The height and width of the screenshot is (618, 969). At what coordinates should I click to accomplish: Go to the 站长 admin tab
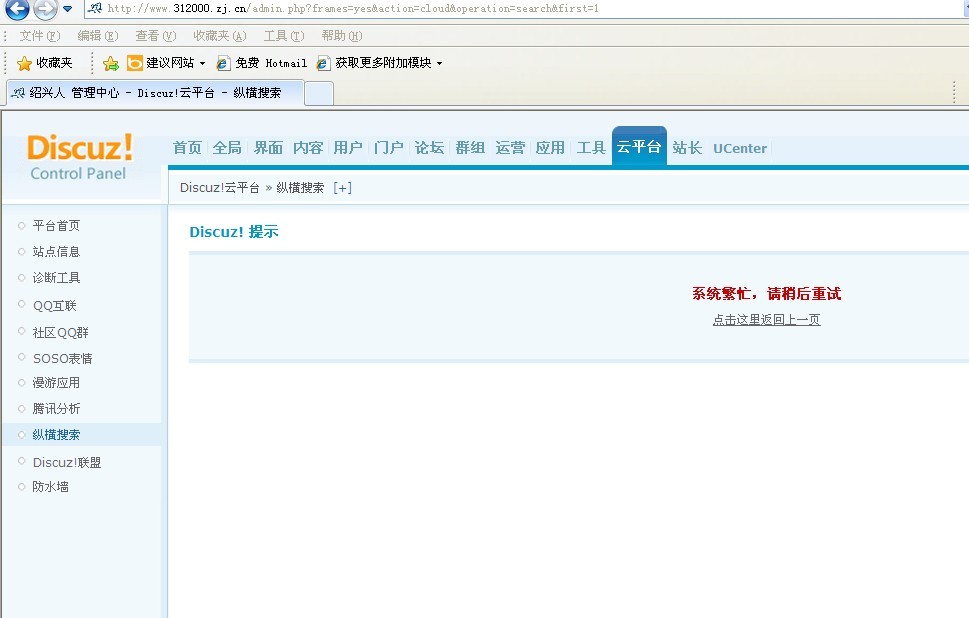[687, 148]
